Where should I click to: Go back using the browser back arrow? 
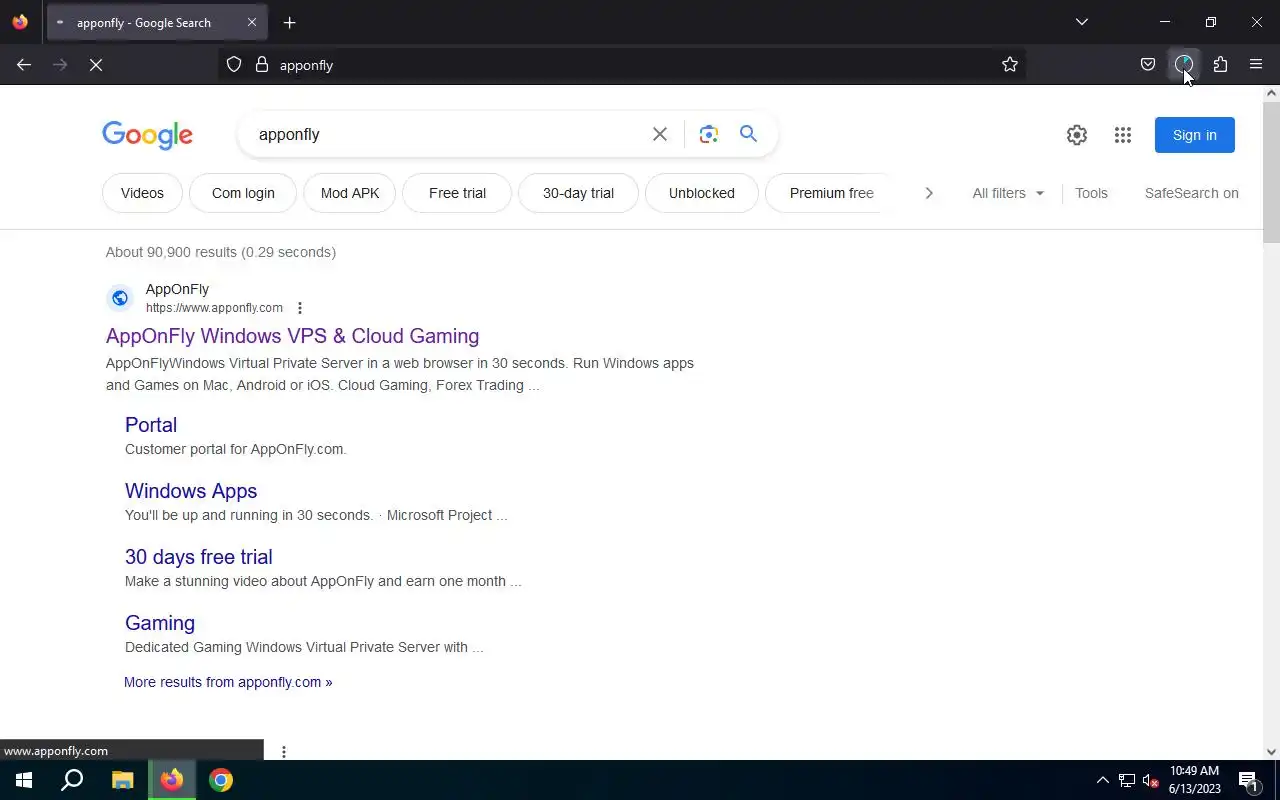click(24, 65)
